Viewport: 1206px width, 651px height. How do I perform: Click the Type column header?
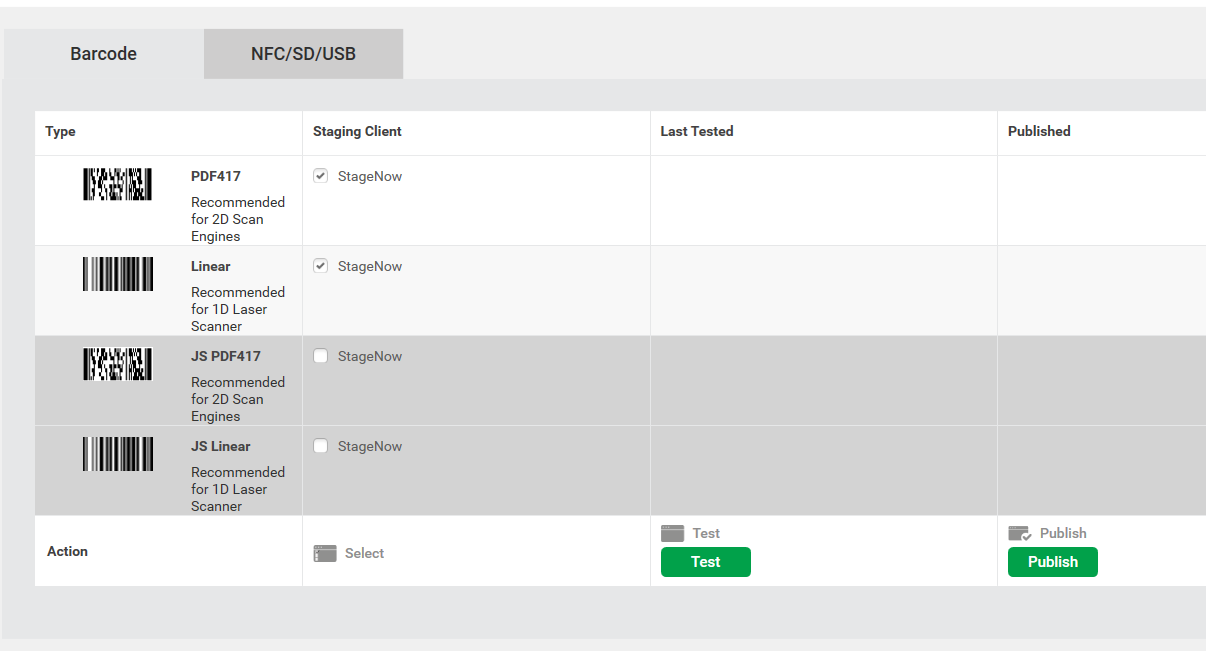point(60,131)
